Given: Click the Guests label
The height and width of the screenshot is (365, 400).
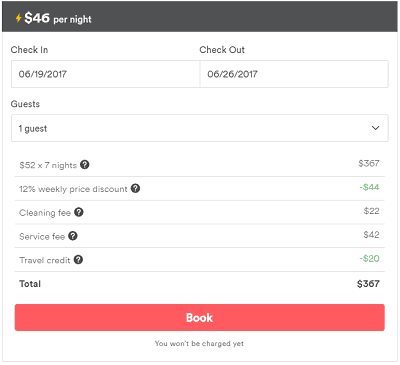Looking at the screenshot, I should click(25, 104).
